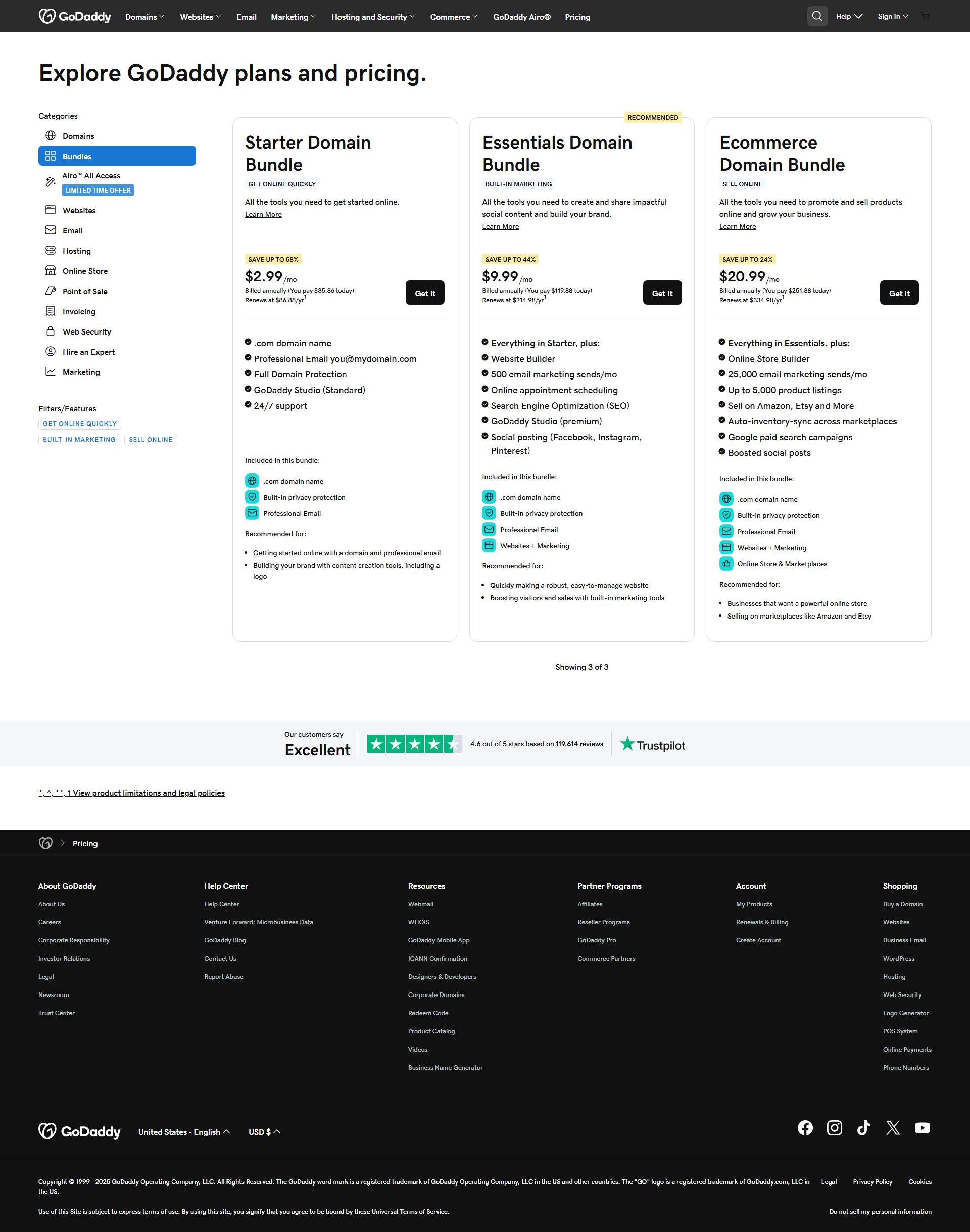Click the GoDaddy logo in the header
This screenshot has width=970, height=1232.
coord(74,17)
